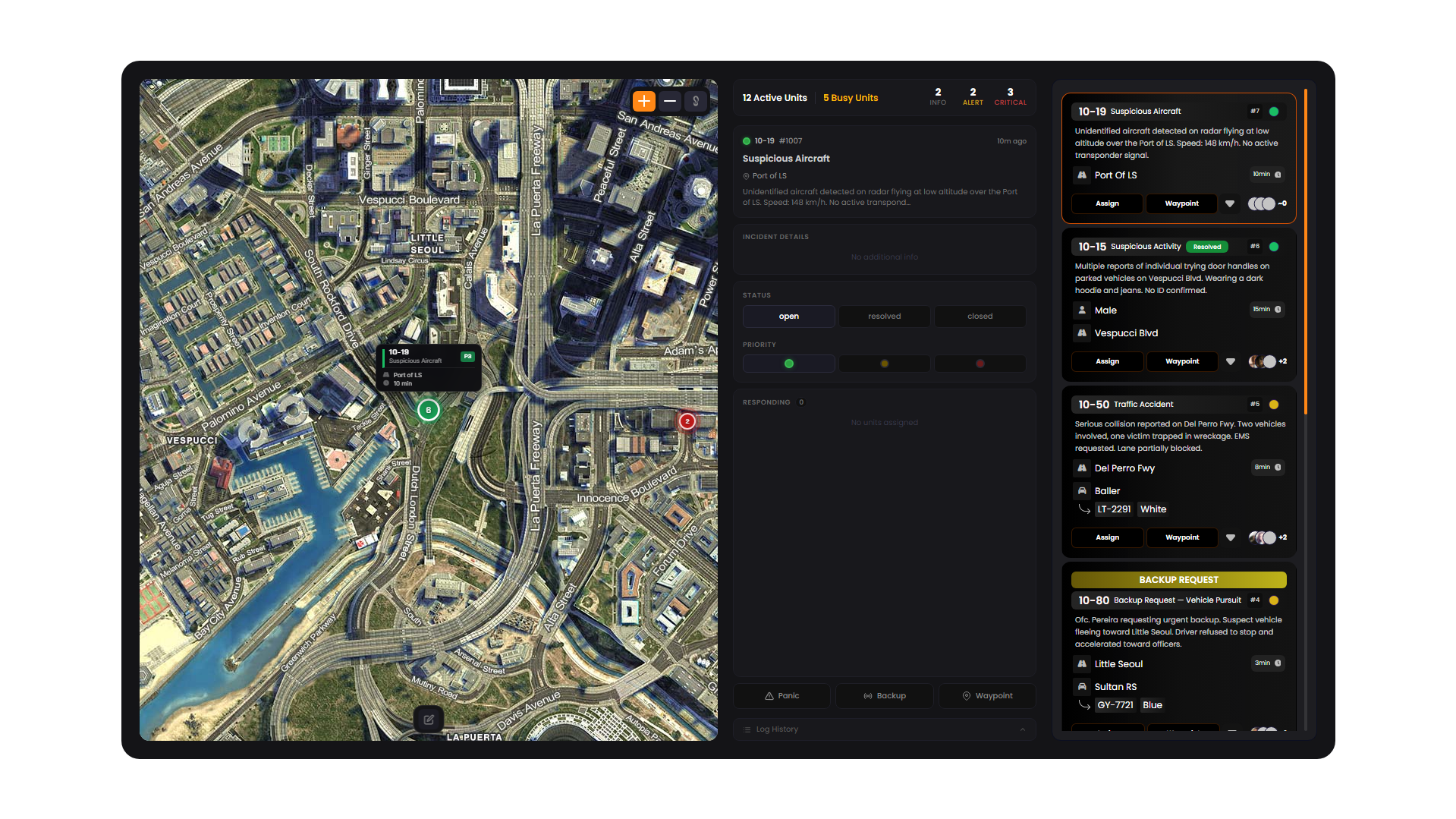Click the 8min clock badge

(x=1268, y=468)
